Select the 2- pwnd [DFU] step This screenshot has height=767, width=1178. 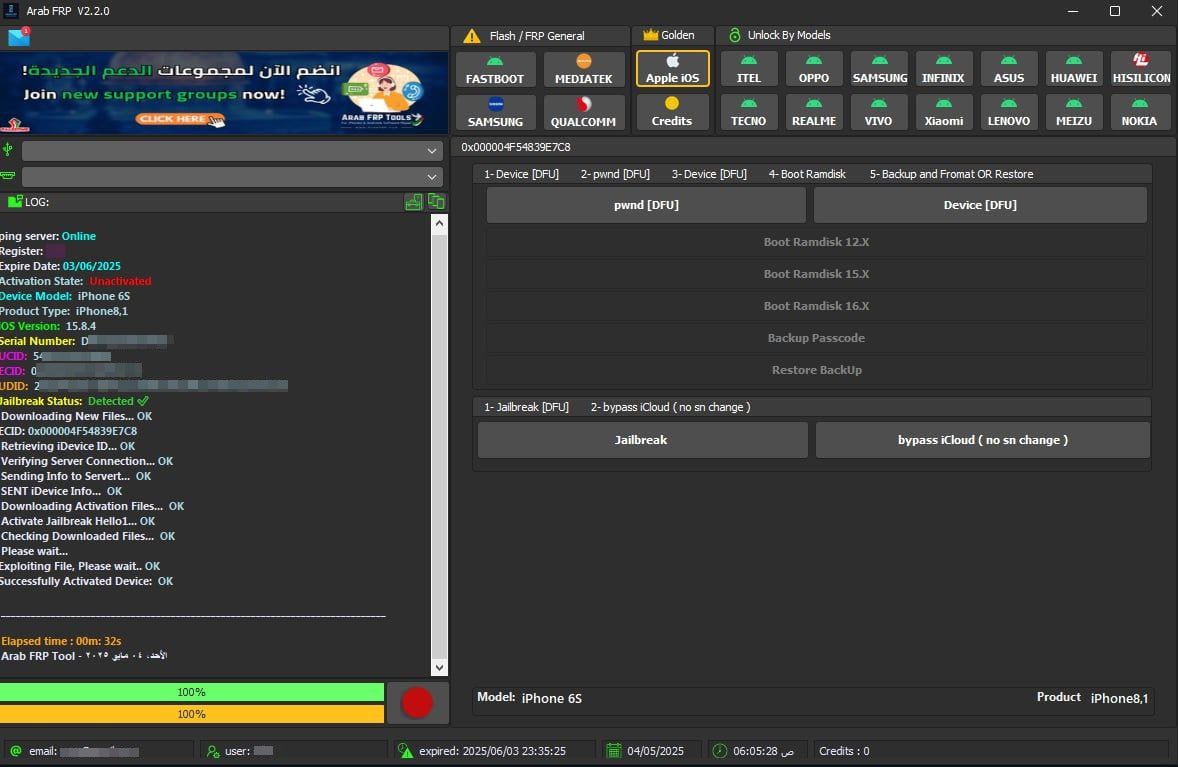tap(615, 174)
